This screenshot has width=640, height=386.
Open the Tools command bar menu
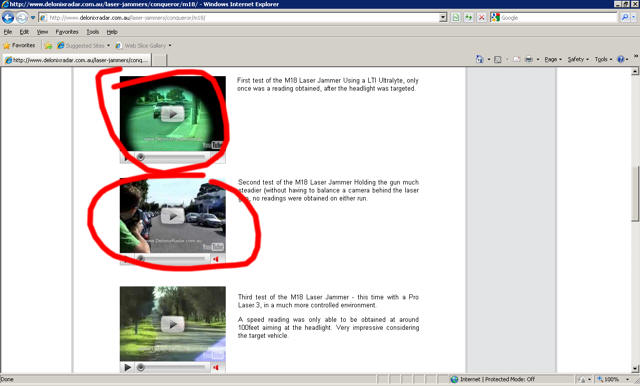tap(603, 60)
